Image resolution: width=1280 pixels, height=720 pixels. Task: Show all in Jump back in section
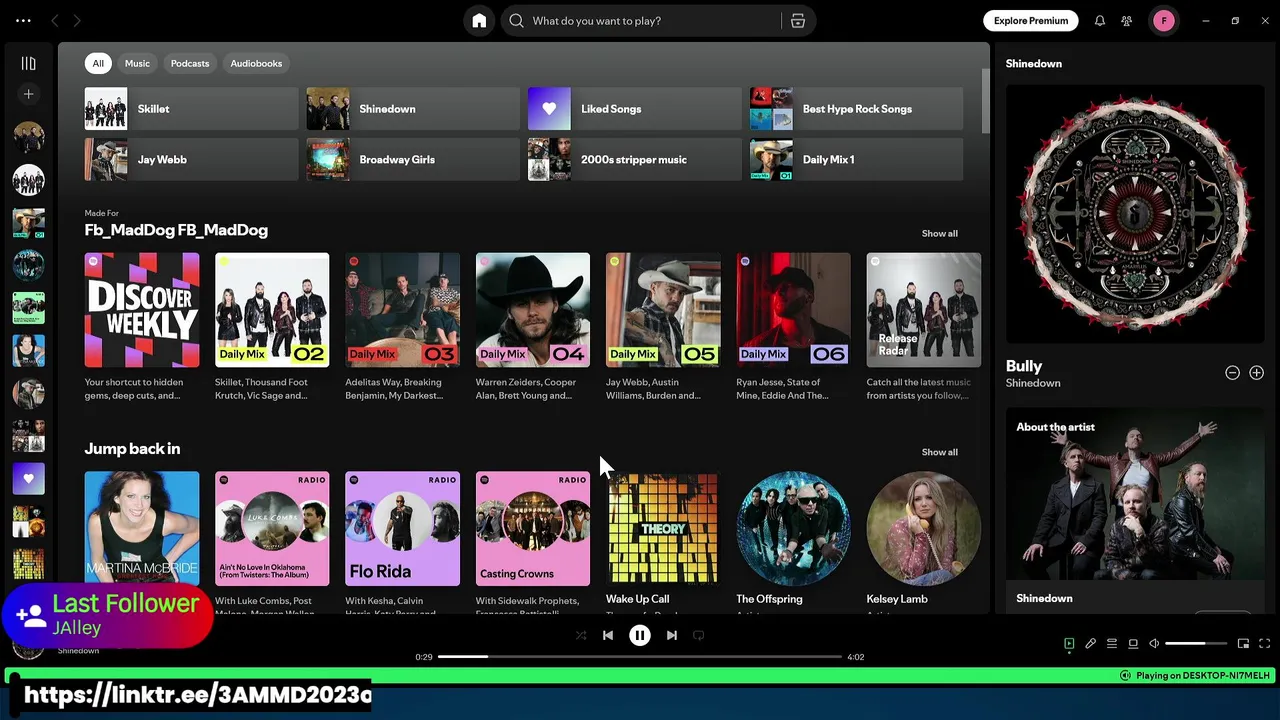939,452
